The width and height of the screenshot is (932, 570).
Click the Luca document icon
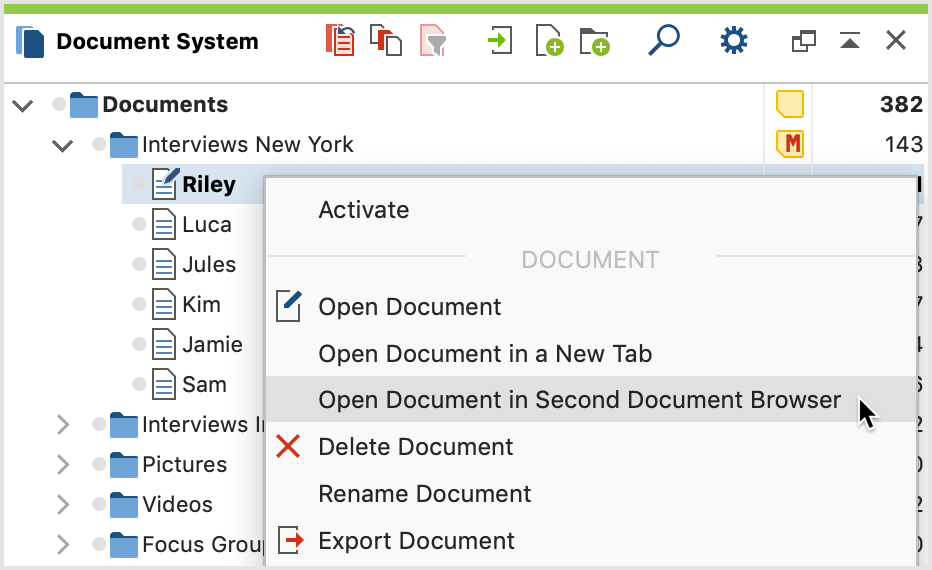pos(163,225)
